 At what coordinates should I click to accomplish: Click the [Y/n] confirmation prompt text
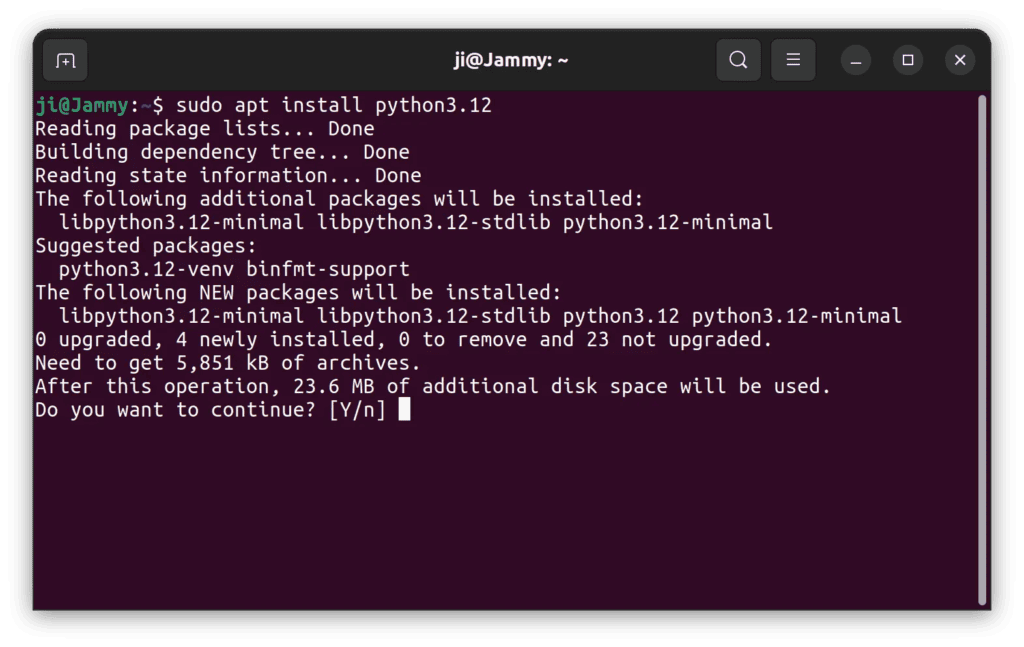[357, 410]
